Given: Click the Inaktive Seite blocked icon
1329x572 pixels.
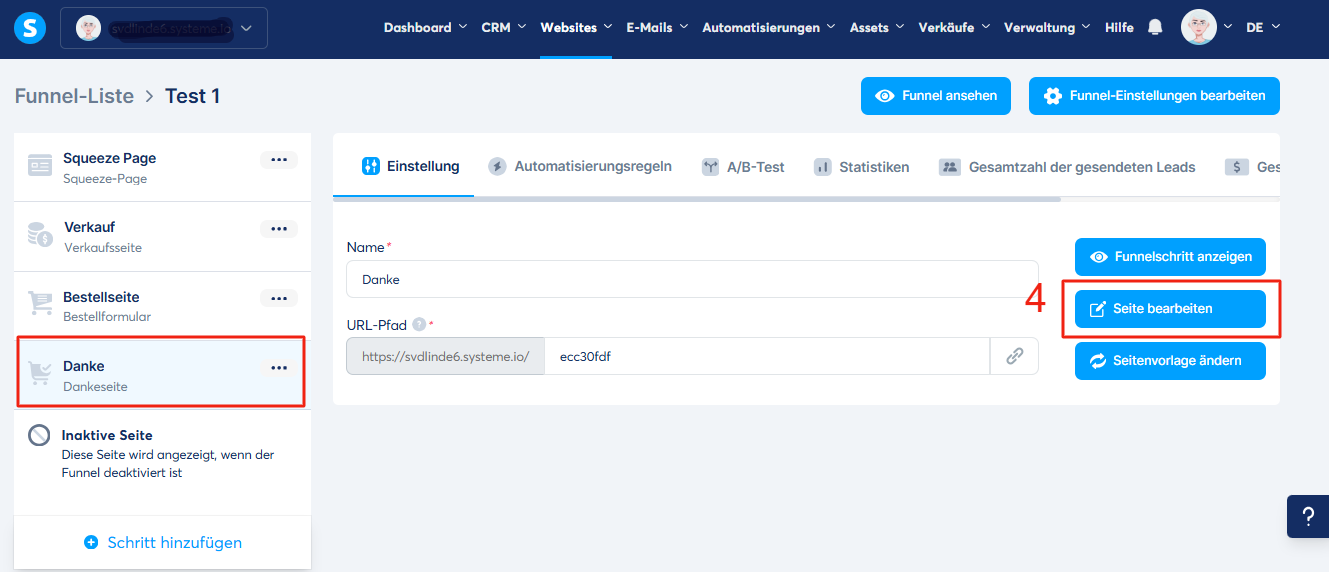Looking at the screenshot, I should click(39, 435).
